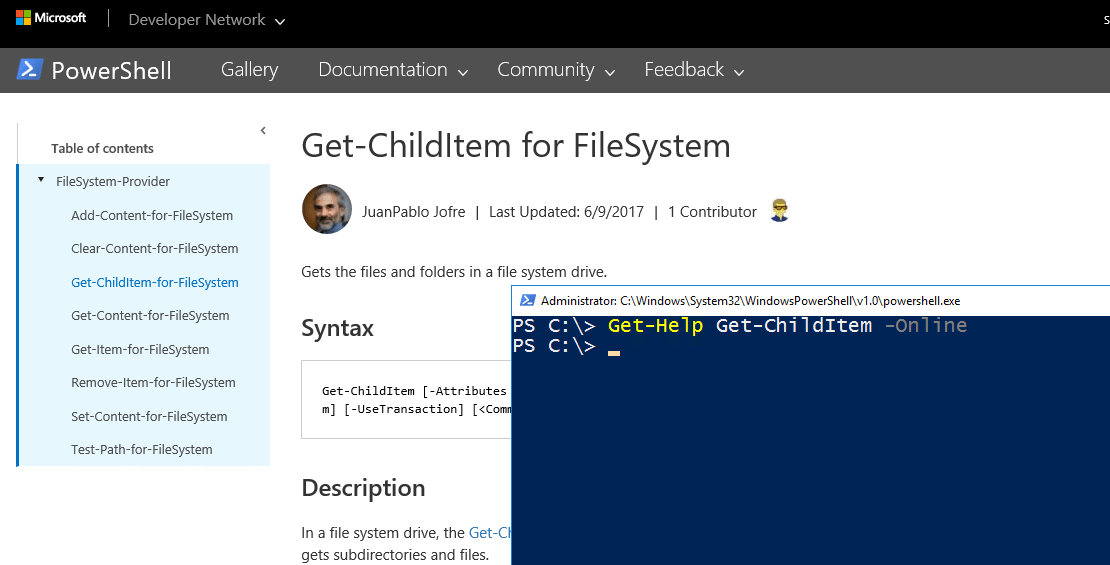Open Get-Content-for-FileSystem page

point(150,315)
